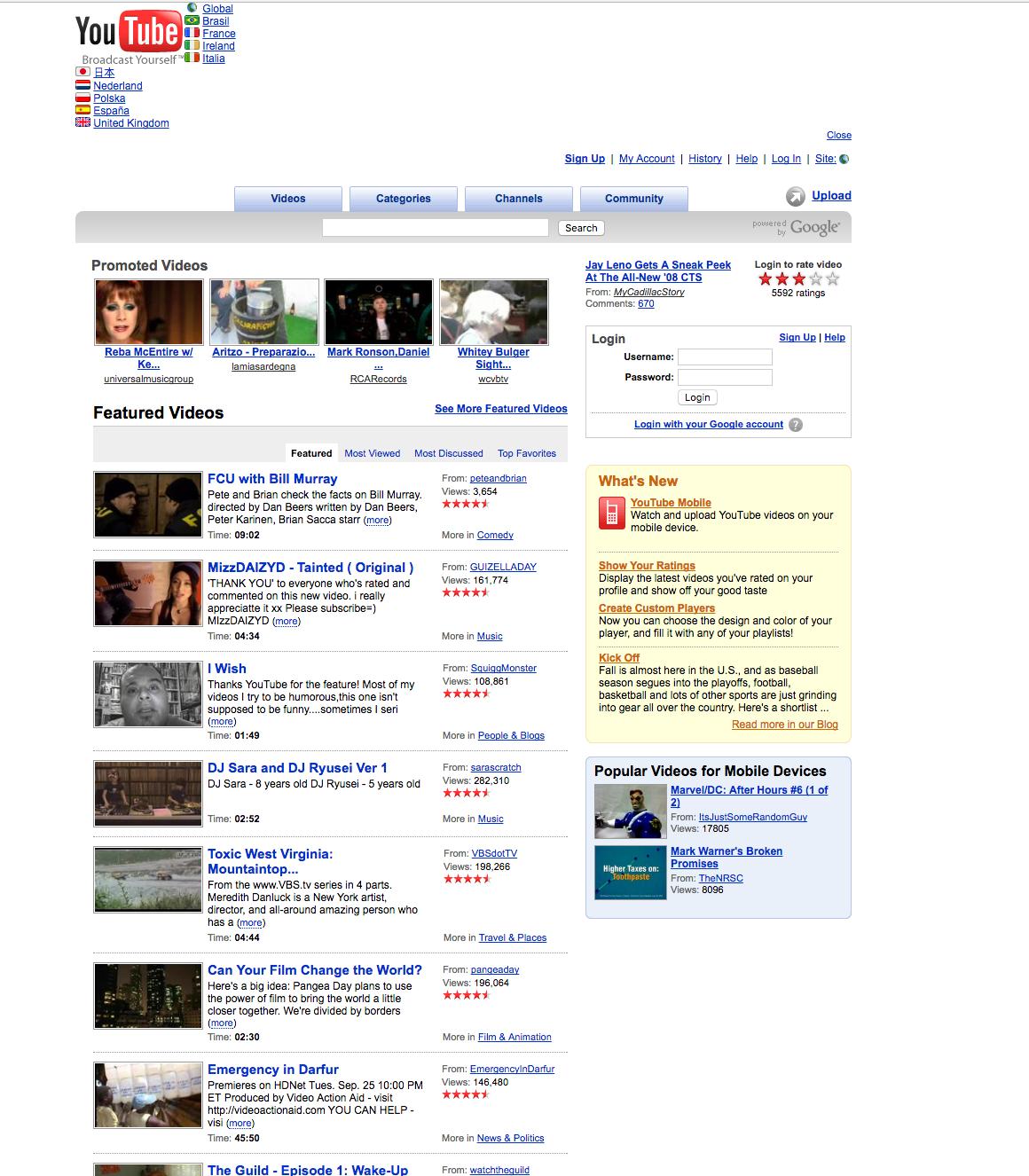The image size is (1029, 1176).
Task: Select the Global globe icon
Action: tap(192, 8)
